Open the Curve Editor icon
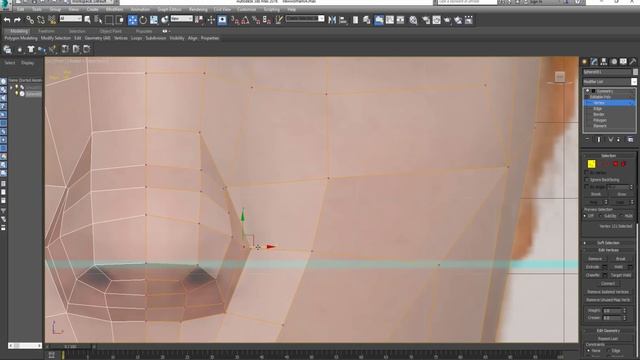640x360 pixels. click(x=390, y=20)
